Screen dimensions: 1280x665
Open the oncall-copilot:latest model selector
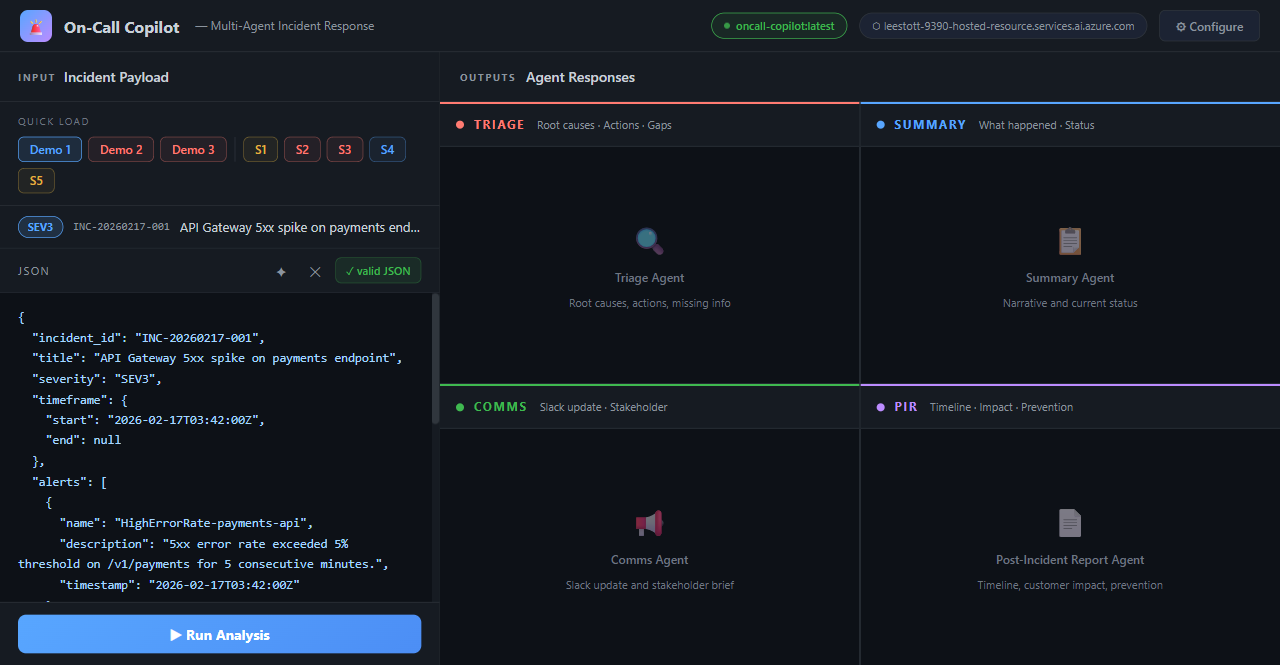click(779, 26)
